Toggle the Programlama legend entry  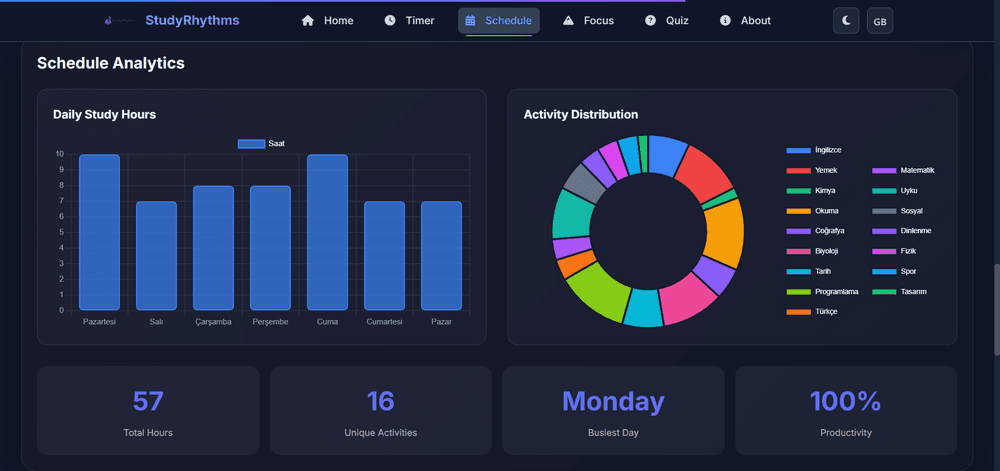point(837,291)
